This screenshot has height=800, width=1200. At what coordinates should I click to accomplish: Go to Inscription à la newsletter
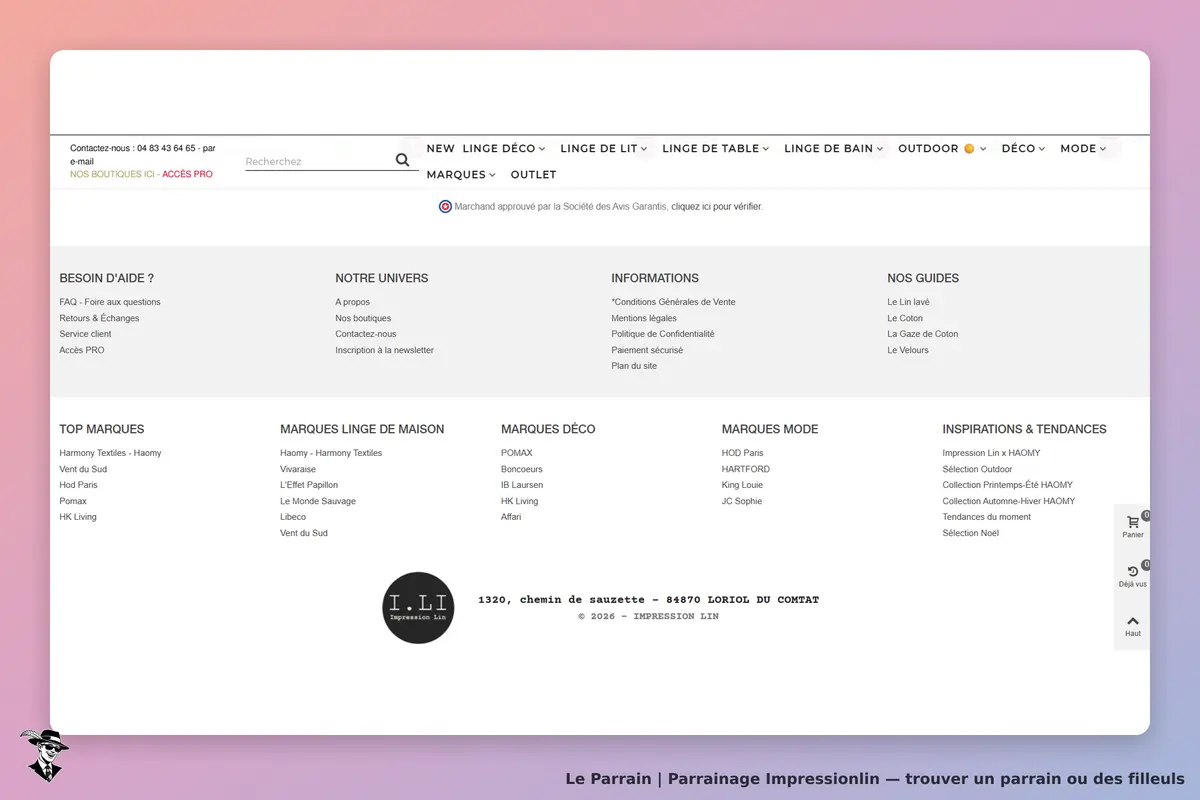click(x=385, y=350)
